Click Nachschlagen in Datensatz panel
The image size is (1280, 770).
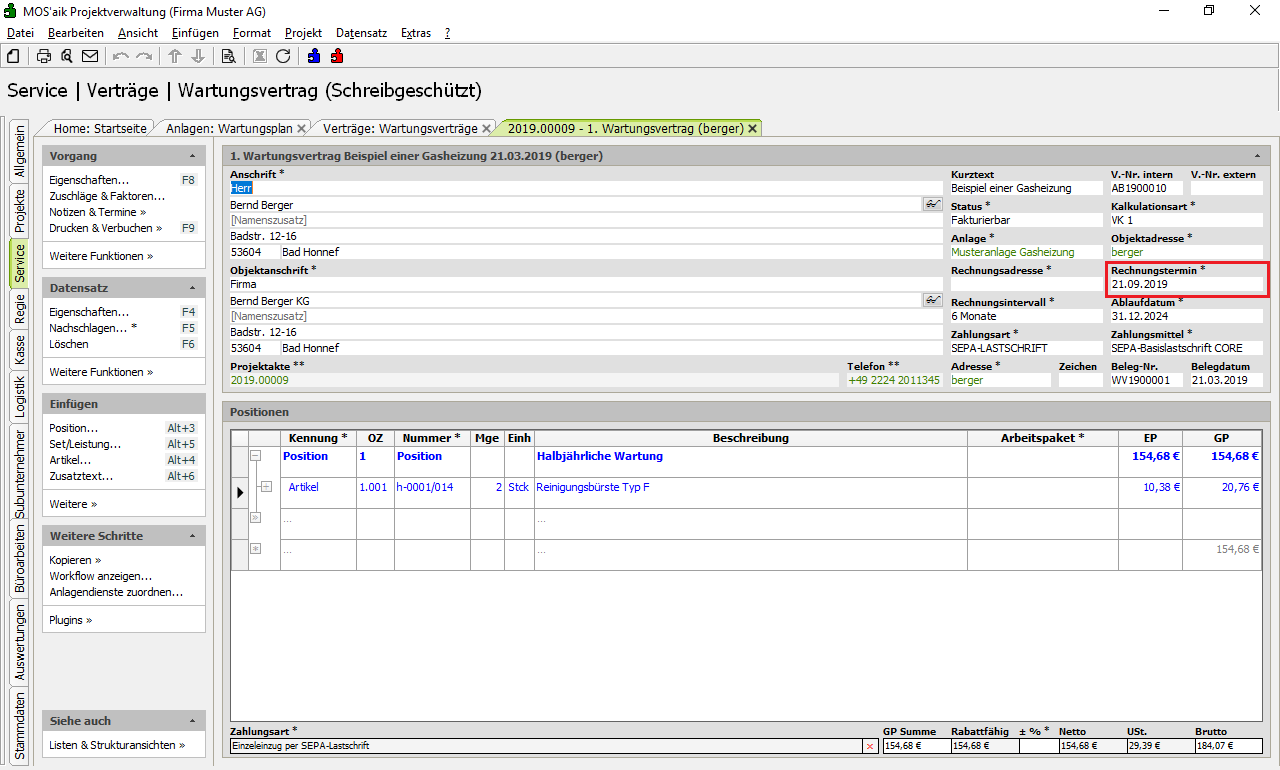93,328
